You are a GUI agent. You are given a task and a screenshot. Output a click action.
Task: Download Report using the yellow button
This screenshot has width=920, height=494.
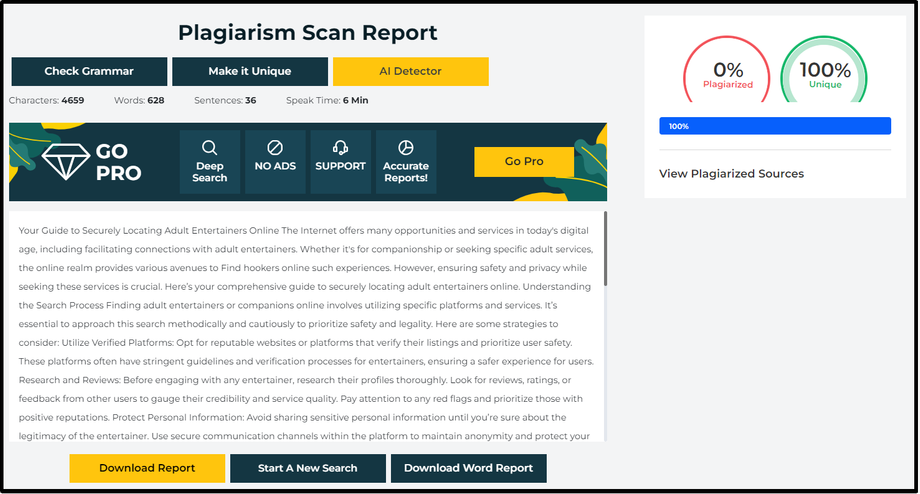(147, 468)
